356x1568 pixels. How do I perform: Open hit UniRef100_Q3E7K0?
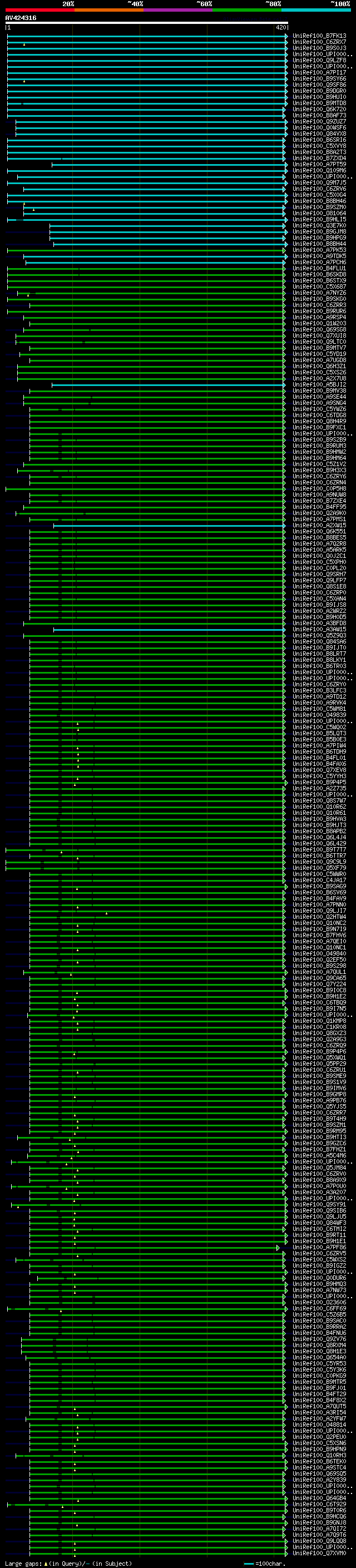319,226
